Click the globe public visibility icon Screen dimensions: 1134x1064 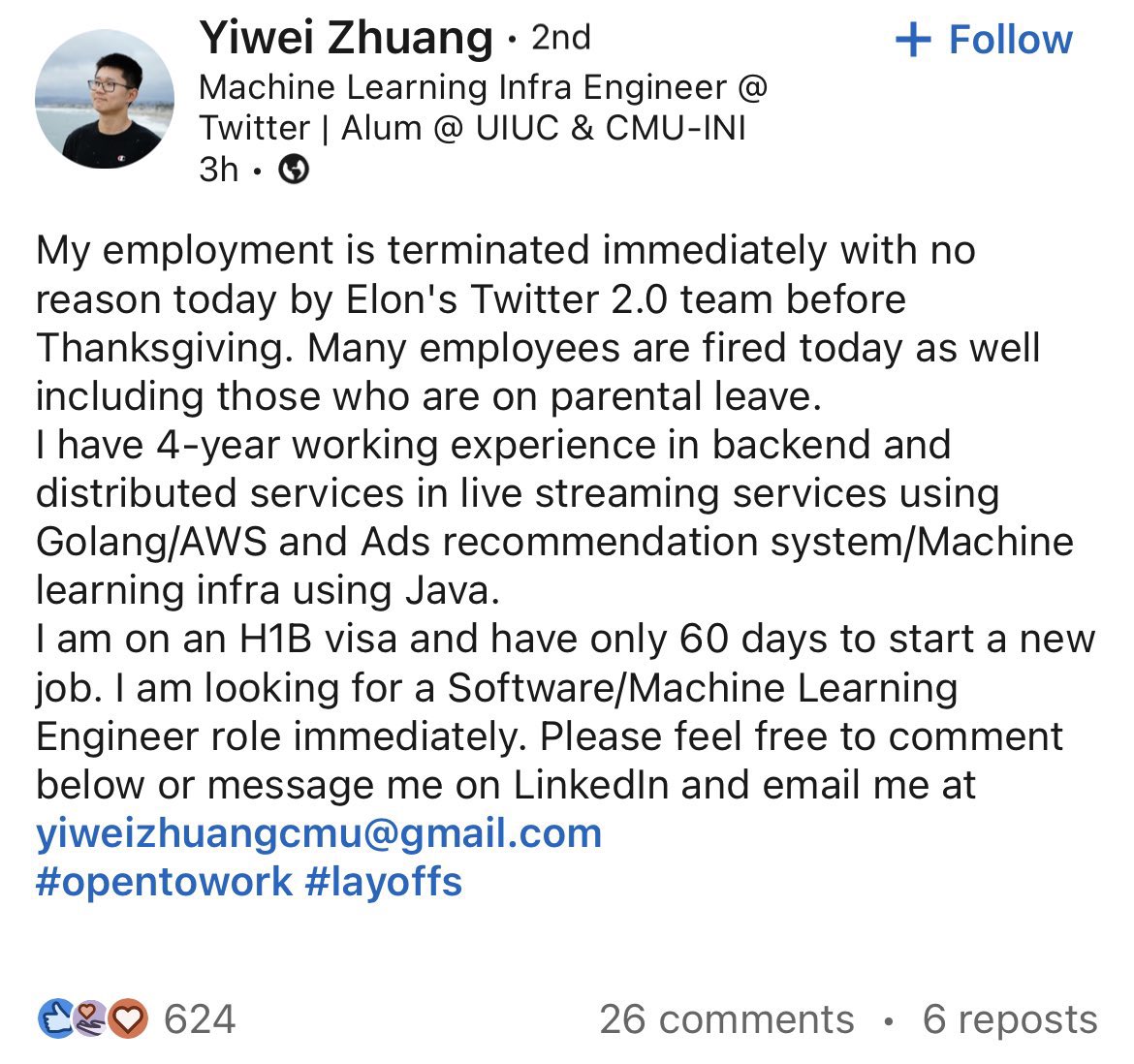tap(294, 170)
